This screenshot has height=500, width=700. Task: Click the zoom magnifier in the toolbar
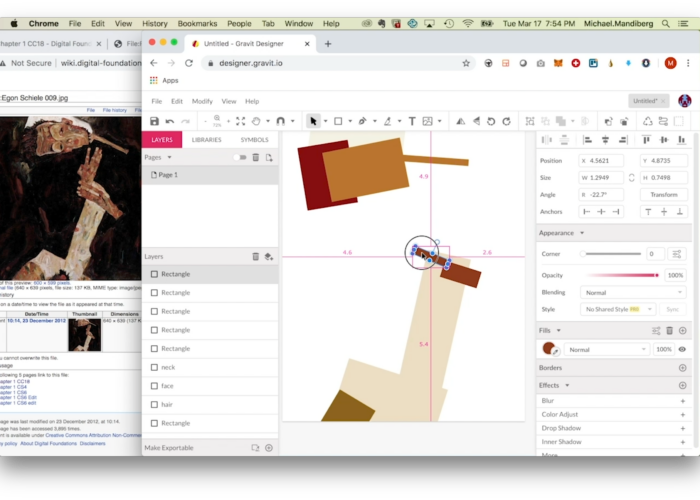click(217, 119)
